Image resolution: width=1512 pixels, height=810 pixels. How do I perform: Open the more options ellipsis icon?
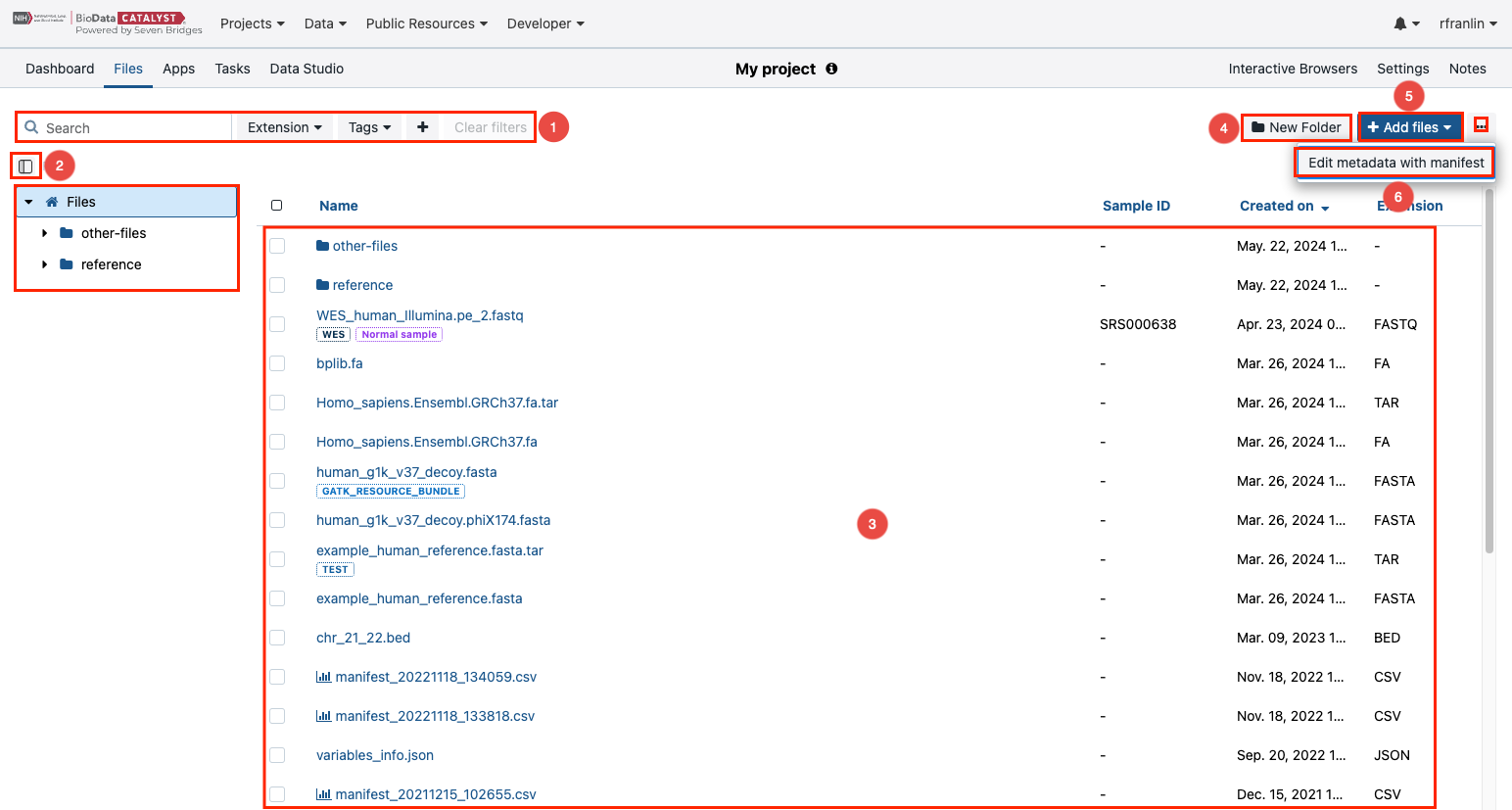[1481, 125]
